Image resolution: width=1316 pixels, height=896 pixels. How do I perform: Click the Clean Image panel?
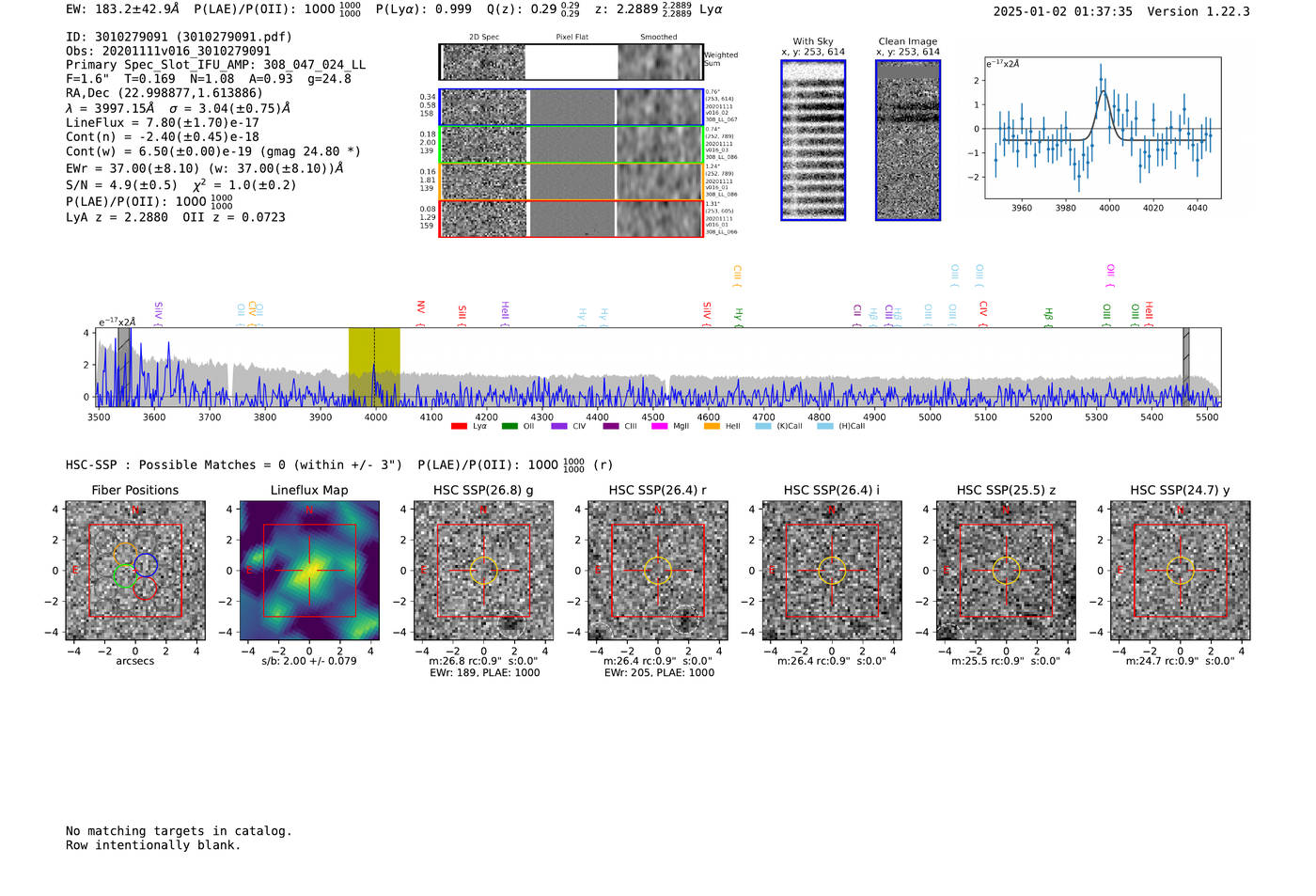908,140
